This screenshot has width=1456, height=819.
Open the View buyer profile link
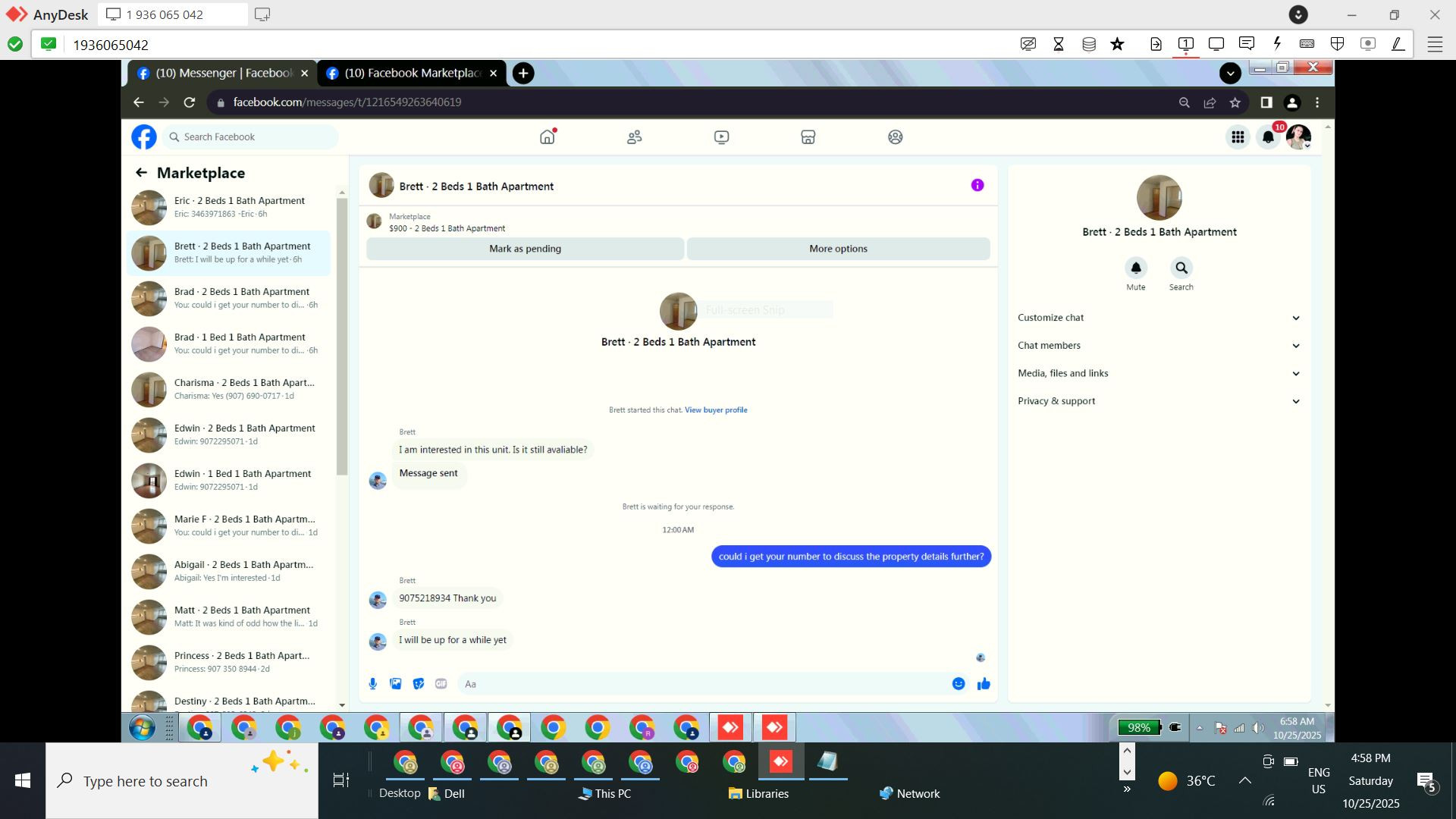[x=716, y=410]
